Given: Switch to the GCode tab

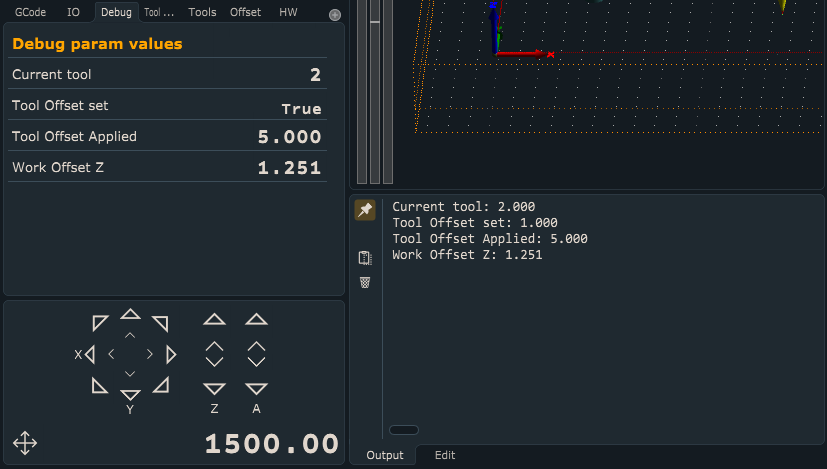Looking at the screenshot, I should pyautogui.click(x=31, y=12).
